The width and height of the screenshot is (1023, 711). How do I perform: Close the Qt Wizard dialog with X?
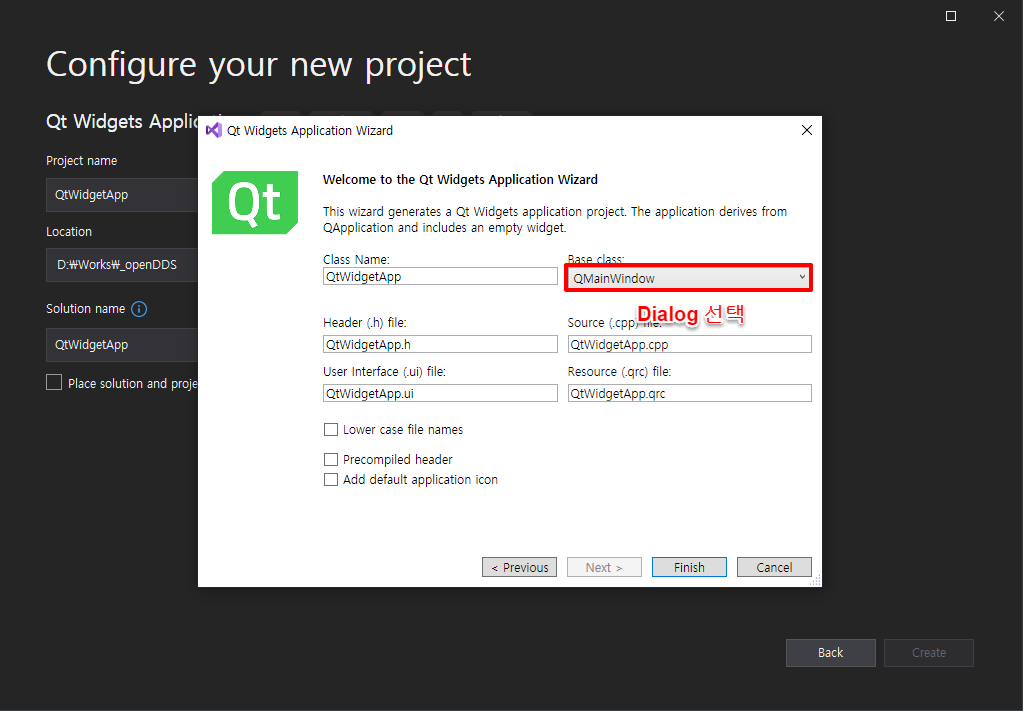[x=806, y=130]
